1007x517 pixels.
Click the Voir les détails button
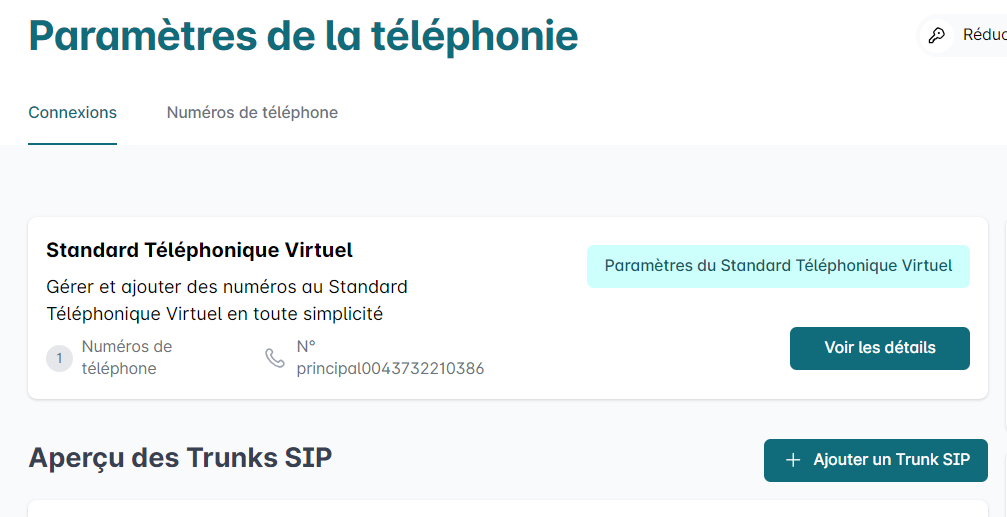880,348
